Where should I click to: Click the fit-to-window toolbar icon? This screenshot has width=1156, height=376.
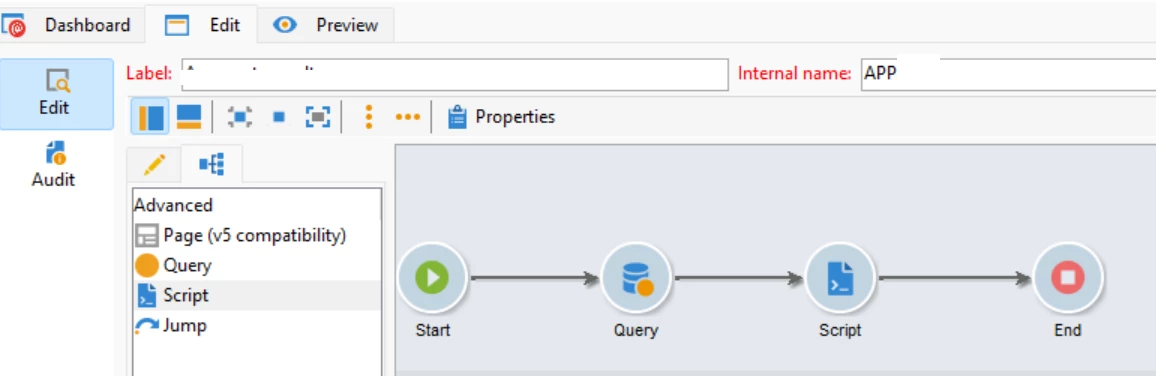[x=318, y=116]
